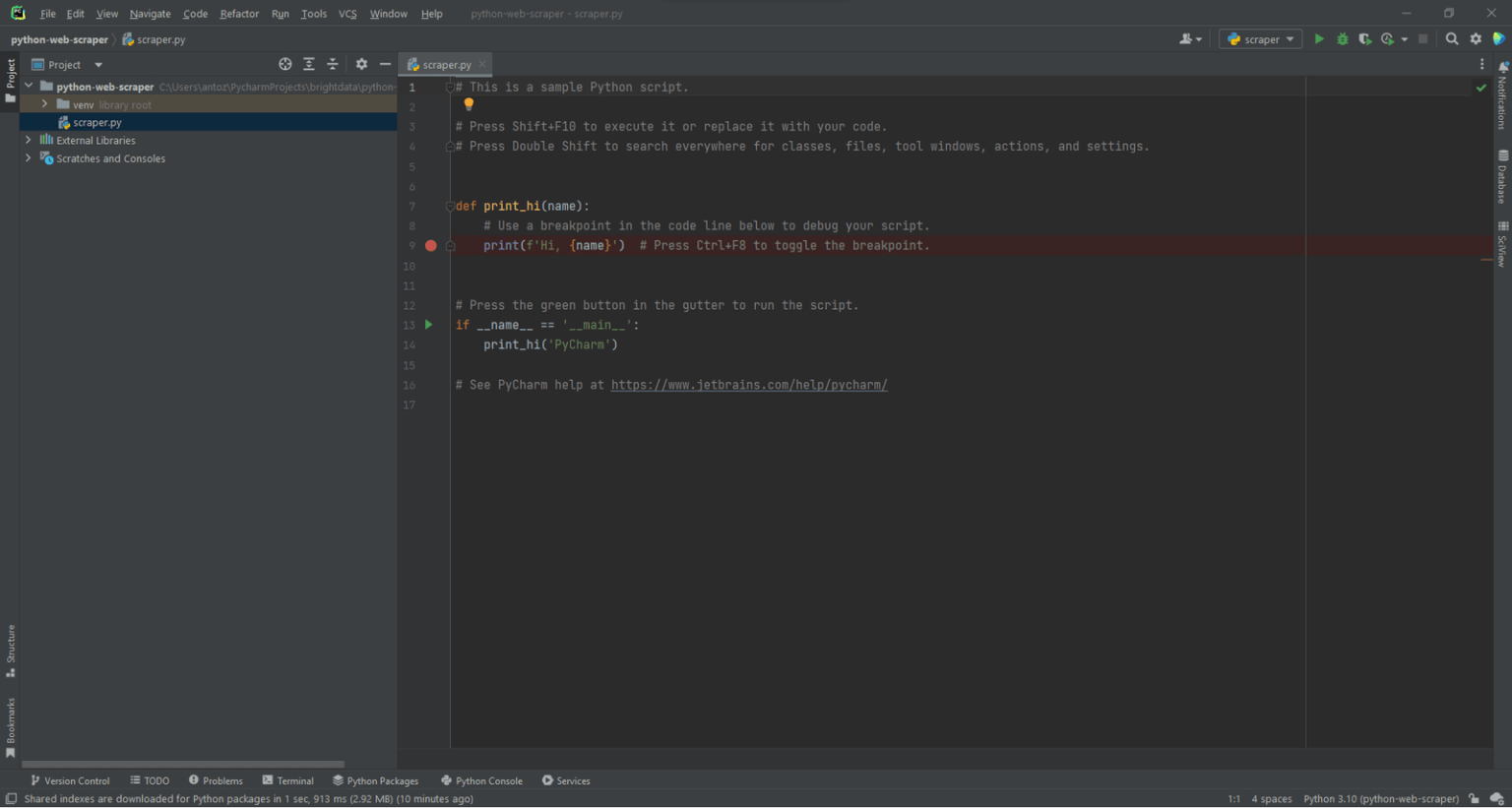Screen dimensions: 1512x808
Task: Open the Profiler tool
Action: (1388, 38)
